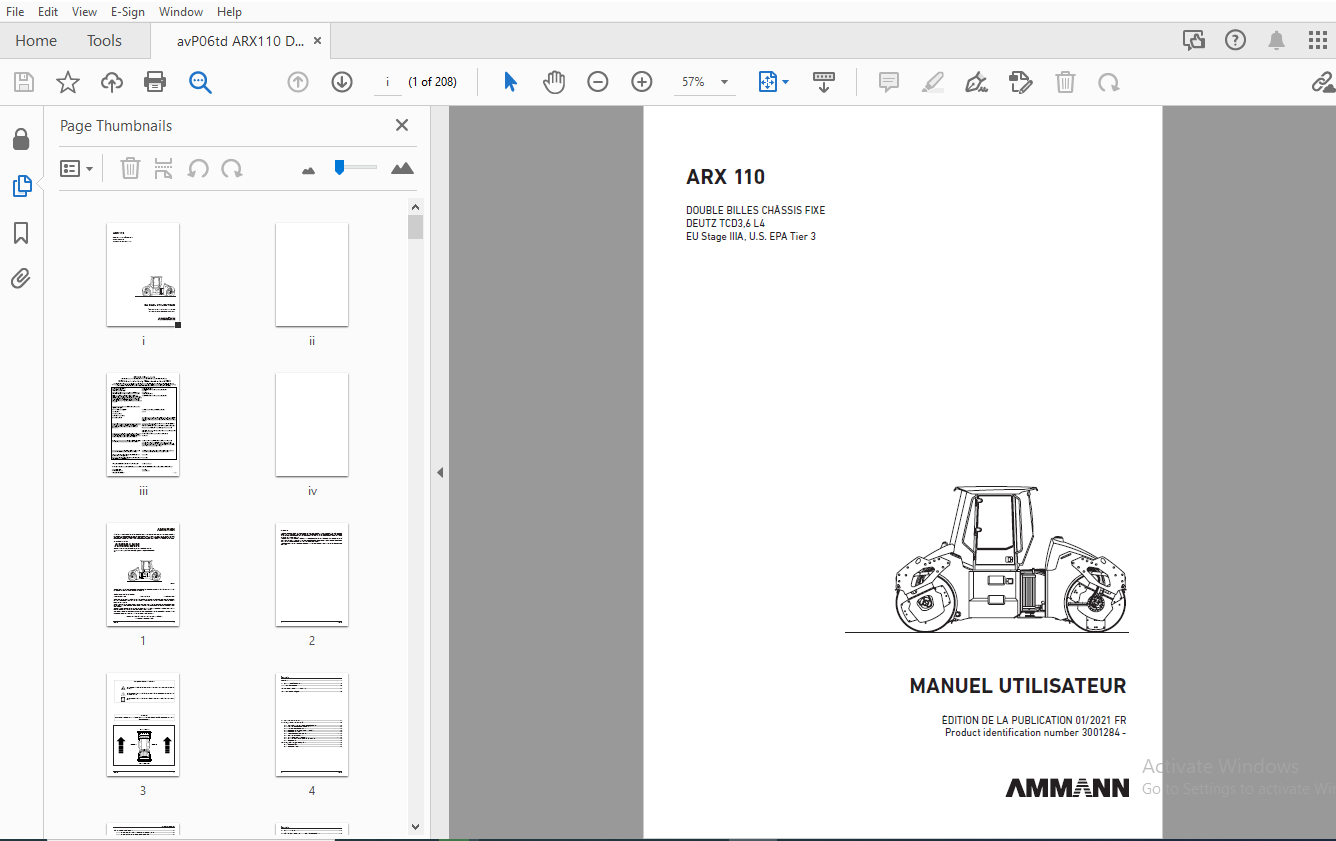Click the thumbnails panel scroll down arrow

tap(416, 826)
